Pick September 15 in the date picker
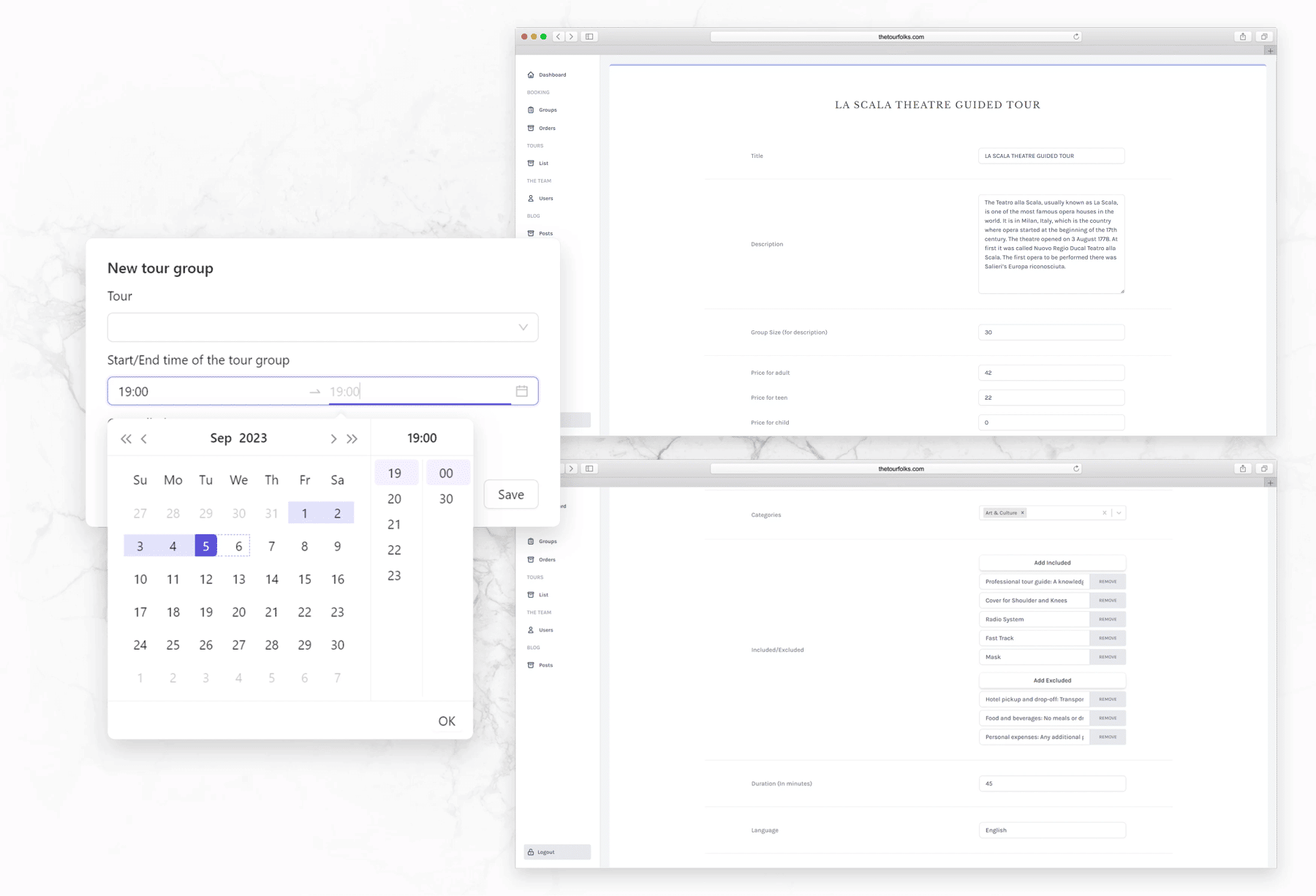Screen dimensions: 1316x896 click(x=304, y=579)
